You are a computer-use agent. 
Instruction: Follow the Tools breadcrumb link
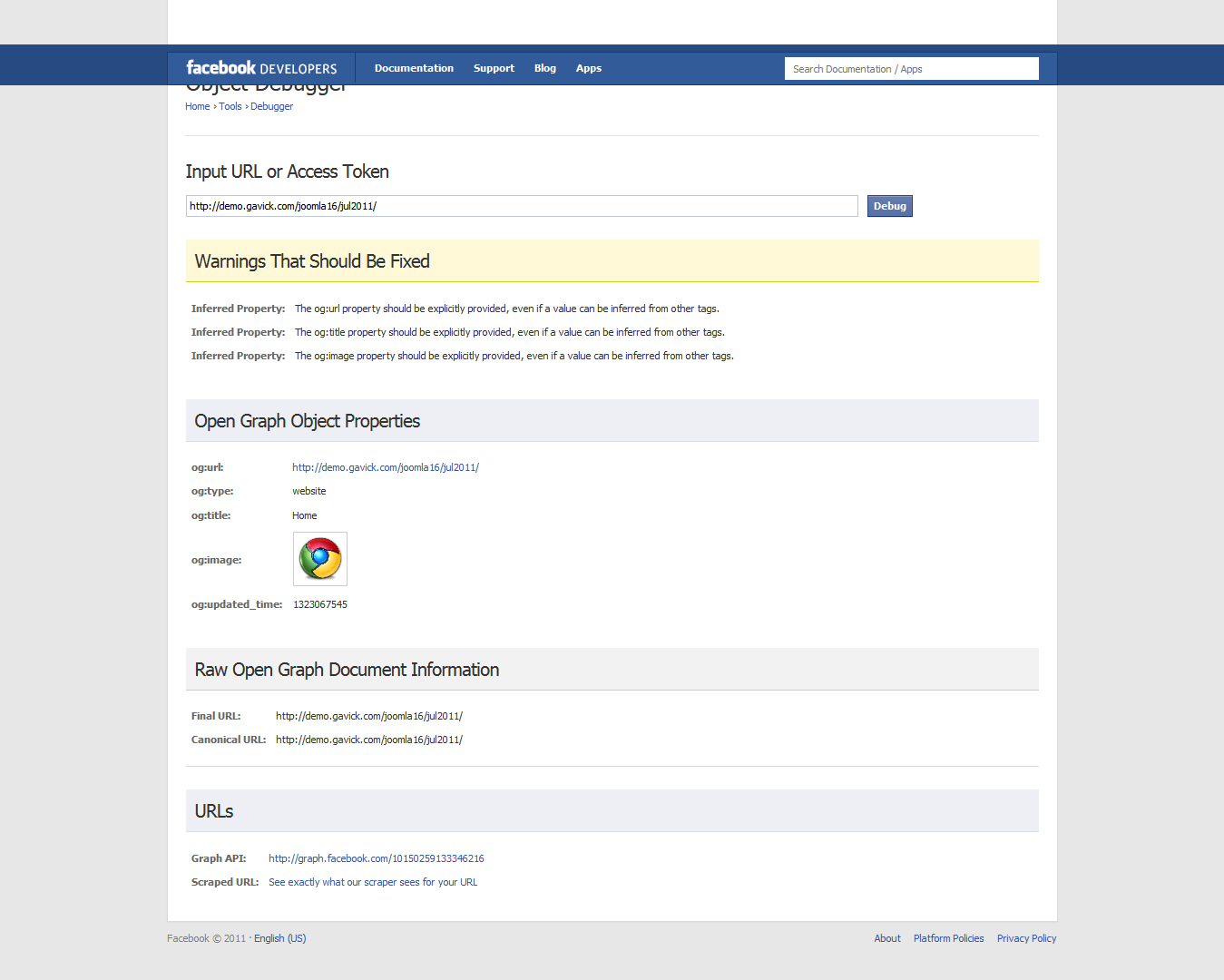[230, 106]
